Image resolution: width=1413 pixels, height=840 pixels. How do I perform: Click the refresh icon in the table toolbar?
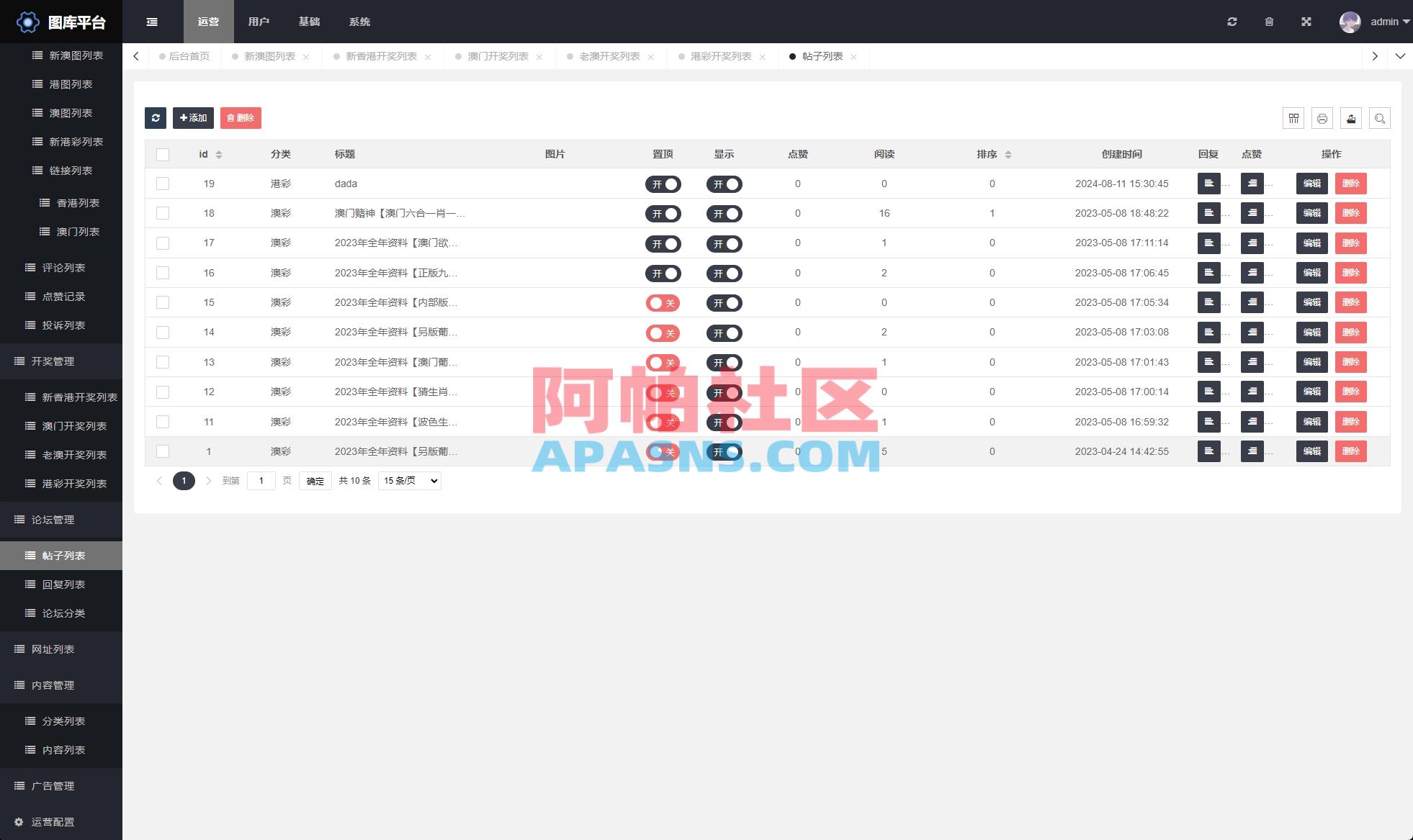point(156,118)
